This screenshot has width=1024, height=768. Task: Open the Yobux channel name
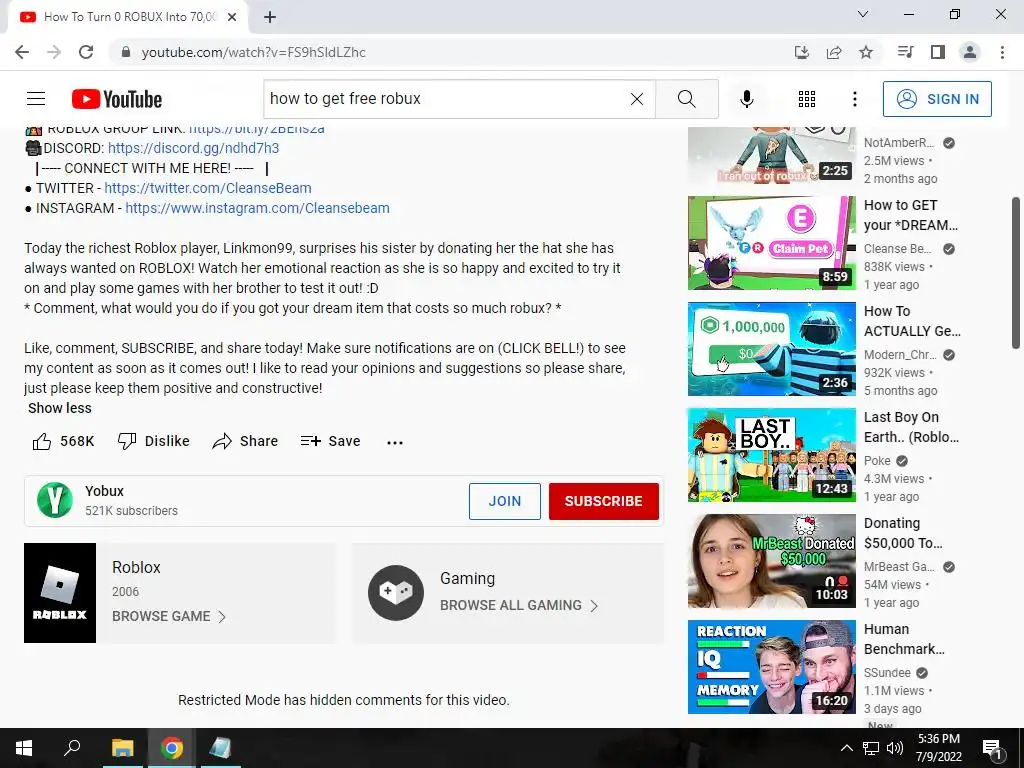tap(104, 491)
